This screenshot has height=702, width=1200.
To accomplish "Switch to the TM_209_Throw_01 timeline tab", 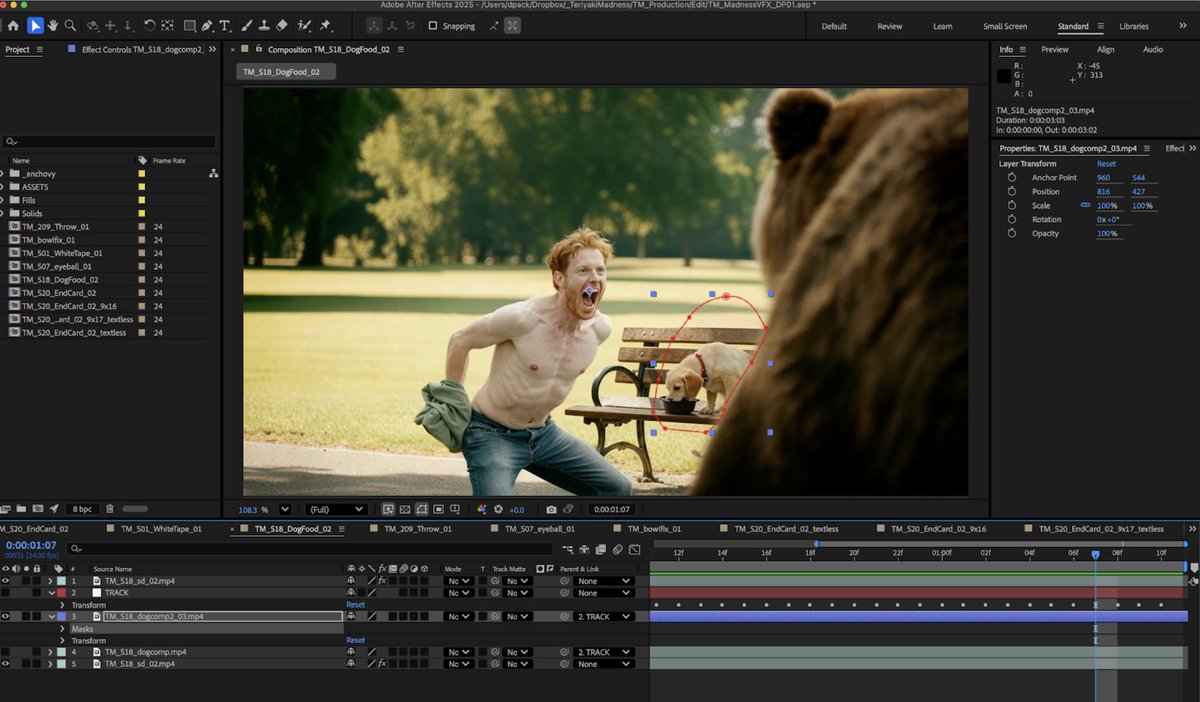I will pos(418,528).
